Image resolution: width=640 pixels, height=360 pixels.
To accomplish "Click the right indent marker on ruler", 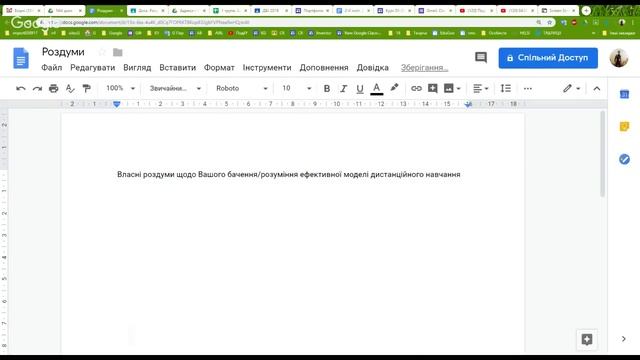I will pyautogui.click(x=469, y=105).
